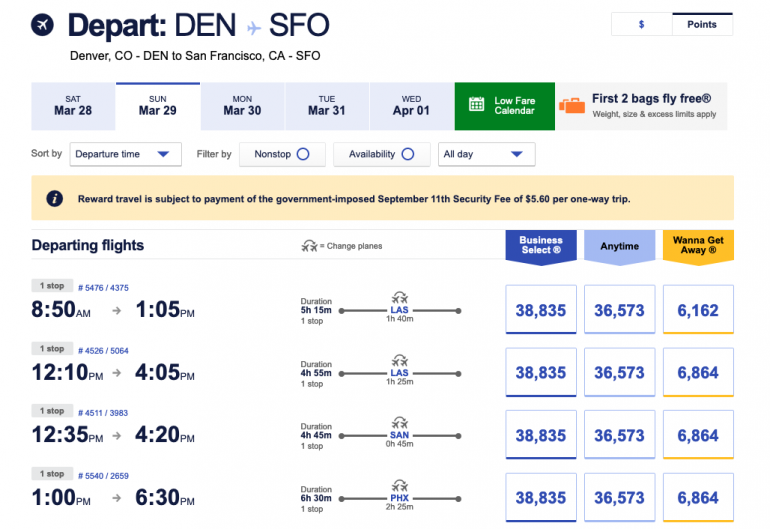Select the Sat Mar 28 date tab
770x529 pixels.
tap(73, 106)
